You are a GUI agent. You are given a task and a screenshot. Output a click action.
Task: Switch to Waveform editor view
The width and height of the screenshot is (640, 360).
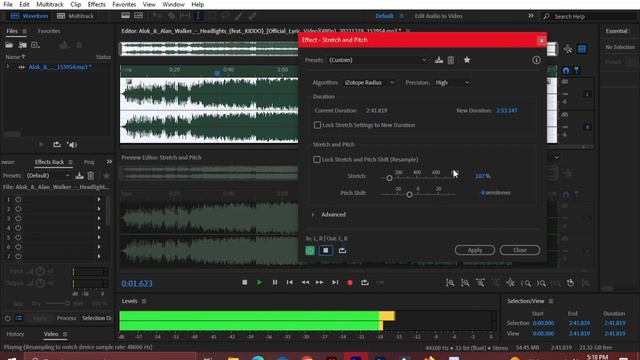[30, 16]
